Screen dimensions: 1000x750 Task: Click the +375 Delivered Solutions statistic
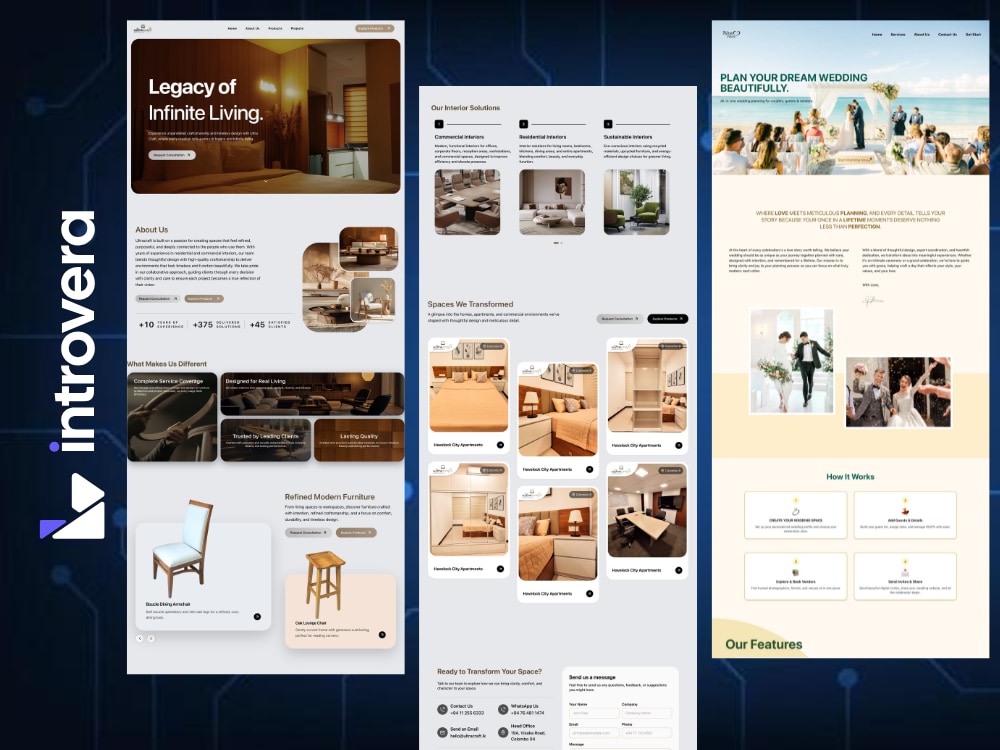click(216, 325)
